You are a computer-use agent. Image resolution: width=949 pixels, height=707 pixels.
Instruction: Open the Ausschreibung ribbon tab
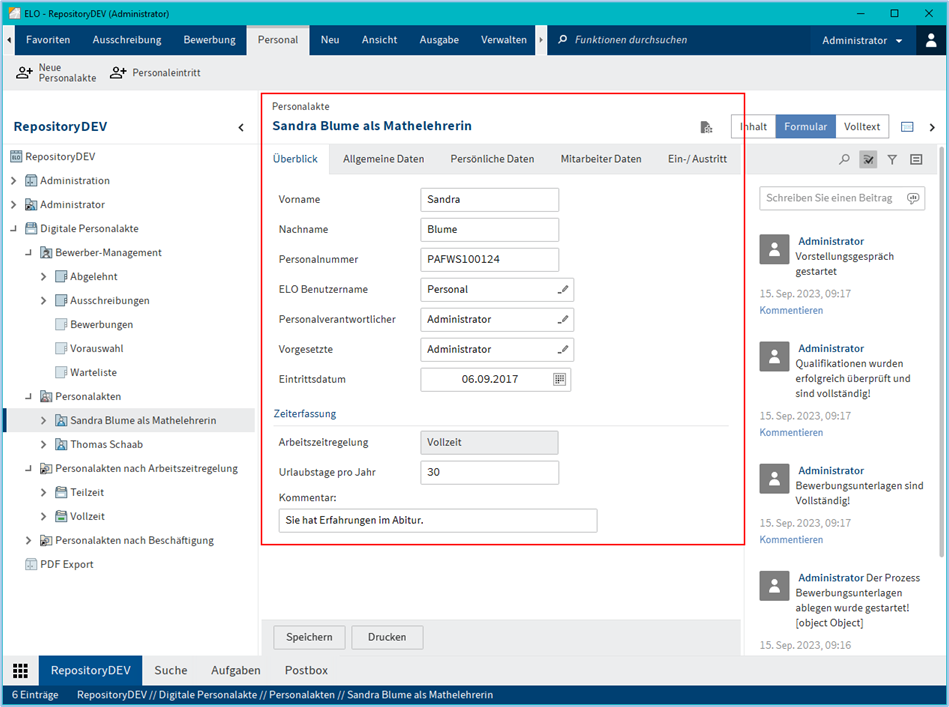pos(127,40)
